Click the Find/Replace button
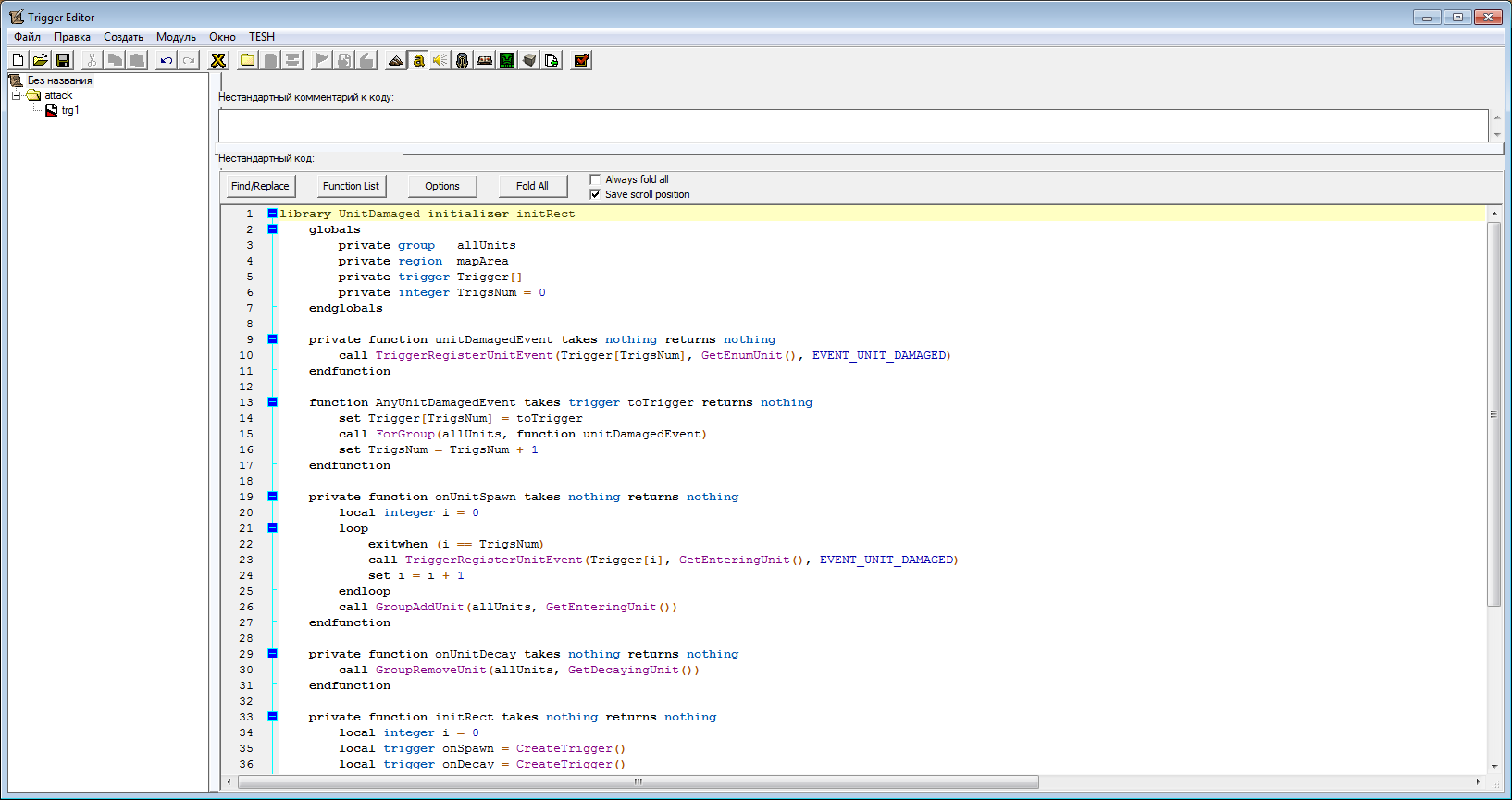 (260, 186)
